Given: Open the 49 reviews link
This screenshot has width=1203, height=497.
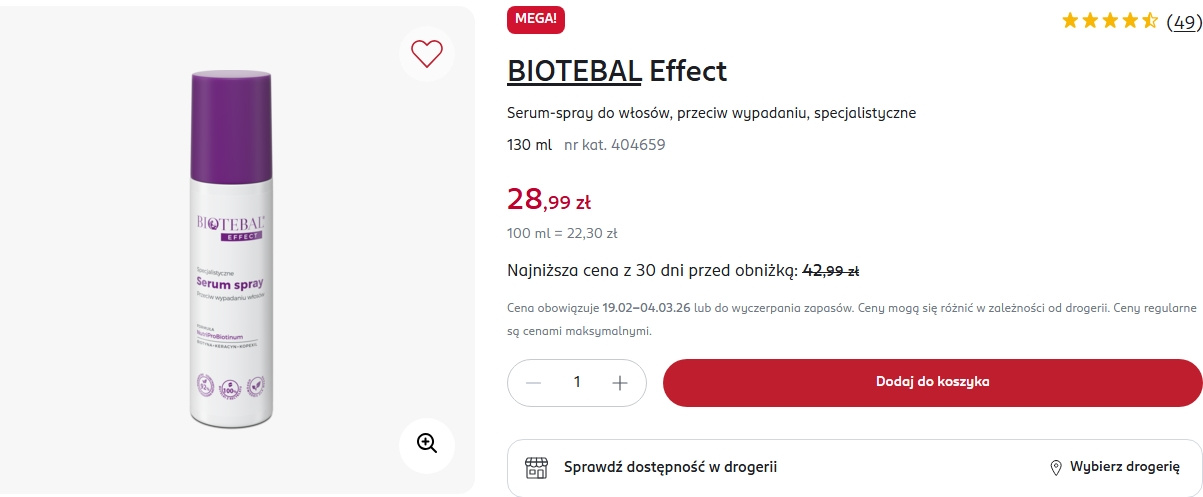Looking at the screenshot, I should click(x=1184, y=21).
